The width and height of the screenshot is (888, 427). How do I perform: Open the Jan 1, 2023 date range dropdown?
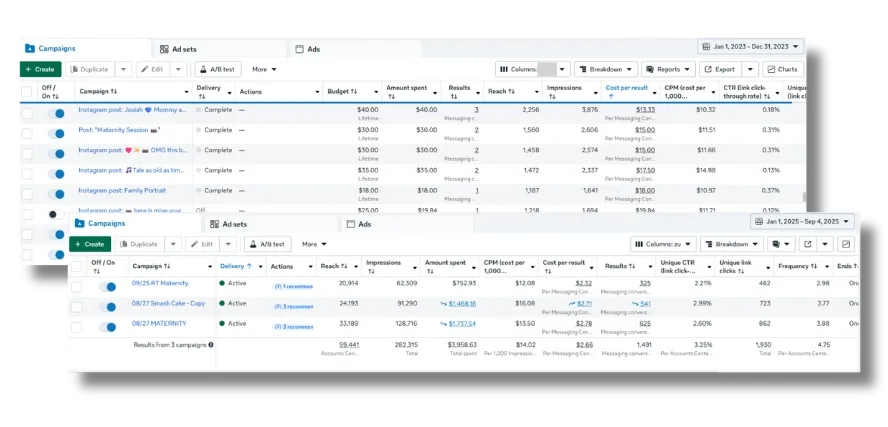tap(750, 46)
